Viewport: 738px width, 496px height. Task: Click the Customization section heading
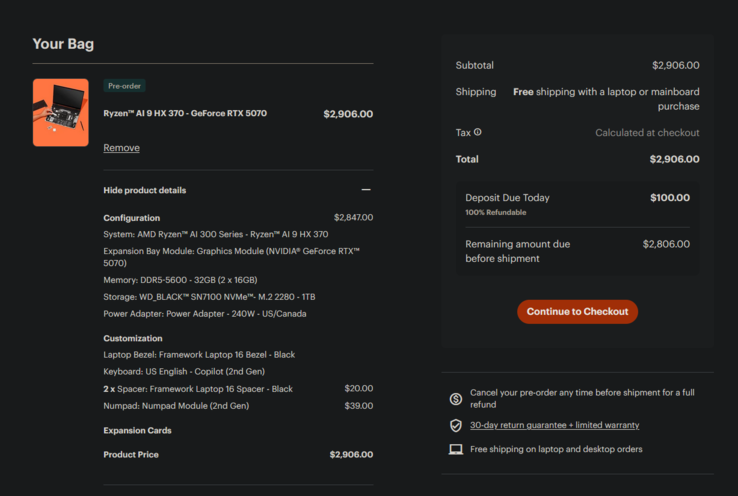(132, 338)
